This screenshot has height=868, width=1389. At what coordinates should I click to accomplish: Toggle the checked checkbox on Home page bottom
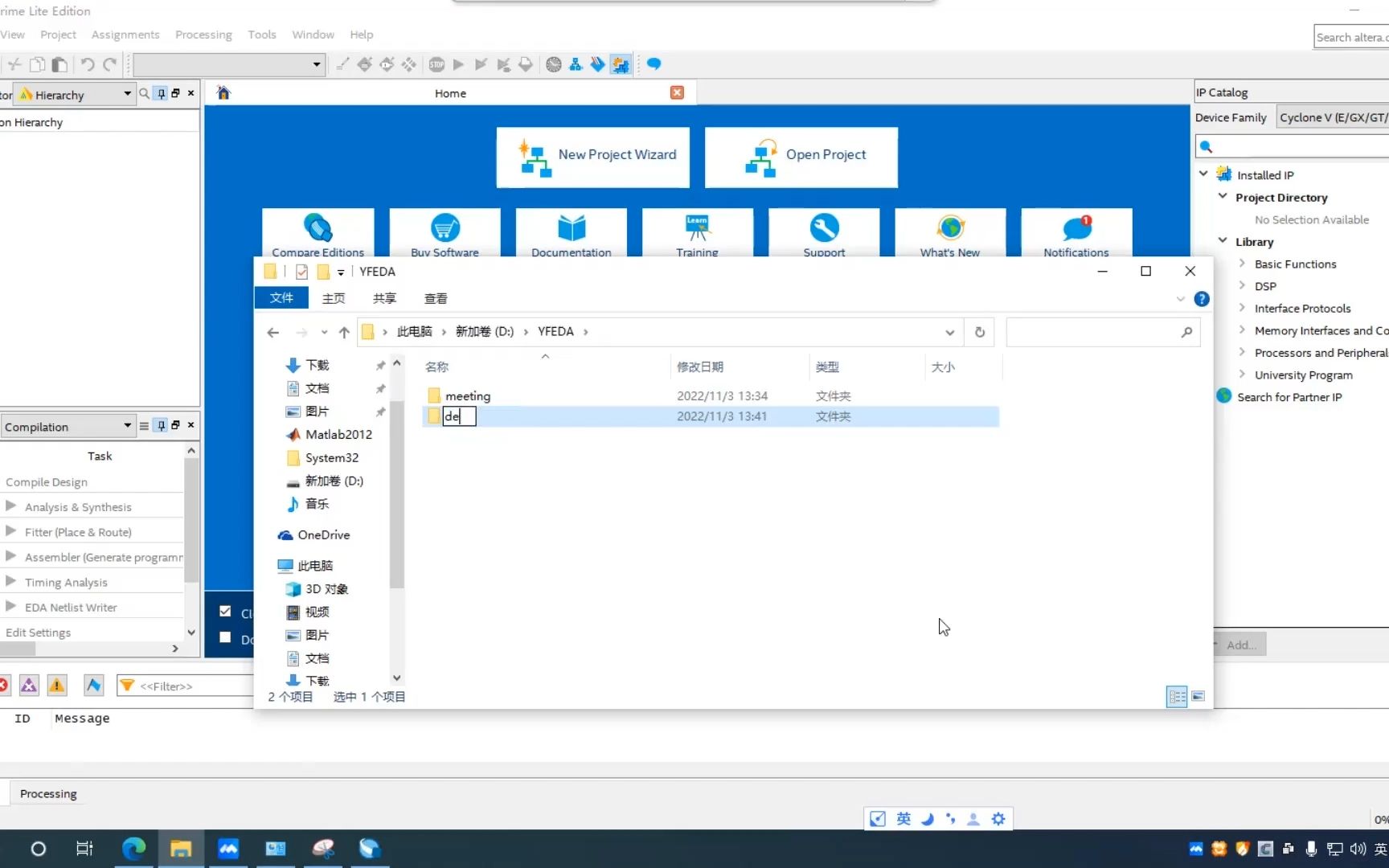tap(225, 611)
